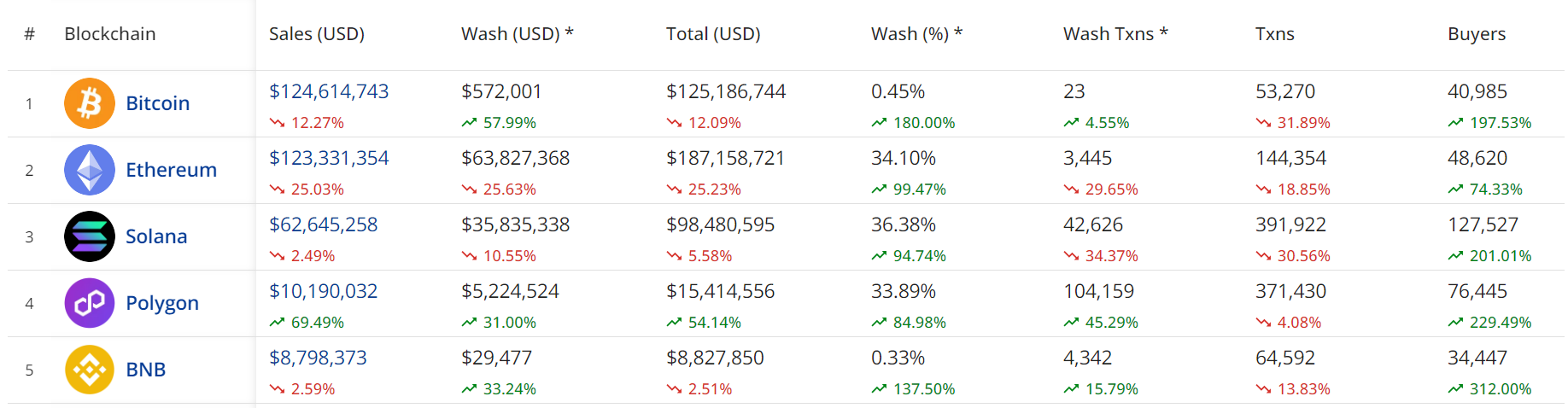The height and width of the screenshot is (408, 1568).
Task: Open the Ethereum blockchain link
Action: [x=171, y=170]
